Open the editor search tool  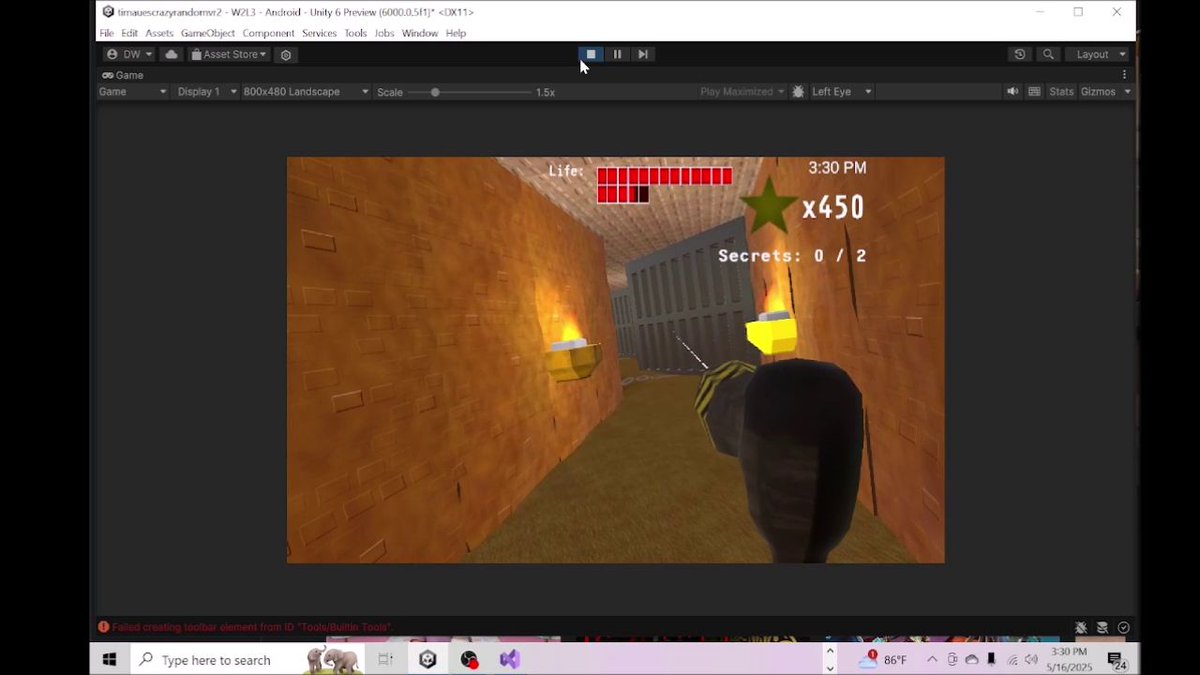point(1047,54)
